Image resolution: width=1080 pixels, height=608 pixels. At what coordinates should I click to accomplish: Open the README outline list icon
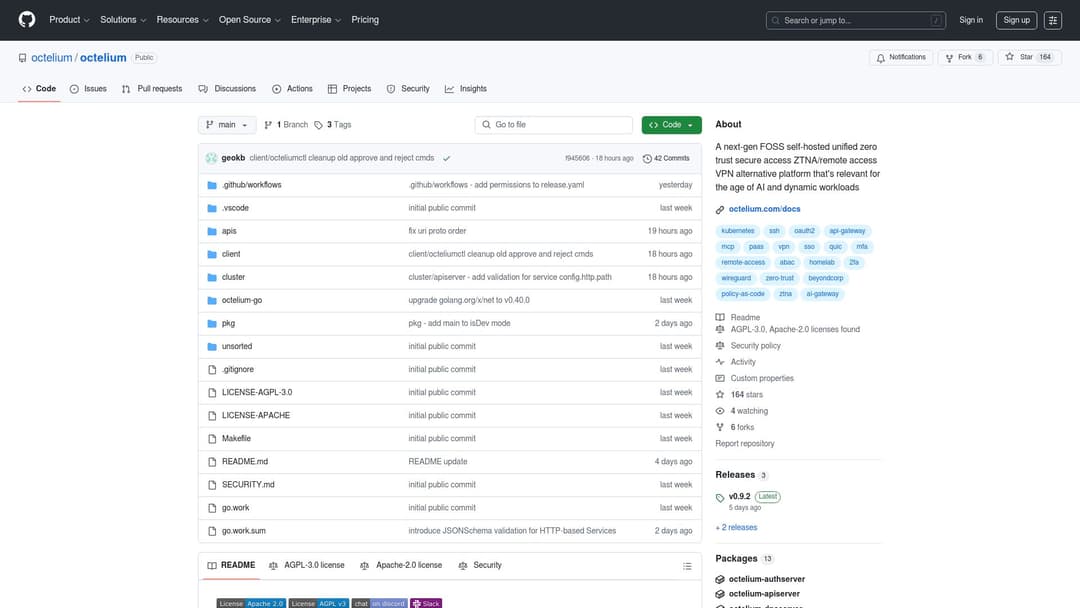point(687,566)
